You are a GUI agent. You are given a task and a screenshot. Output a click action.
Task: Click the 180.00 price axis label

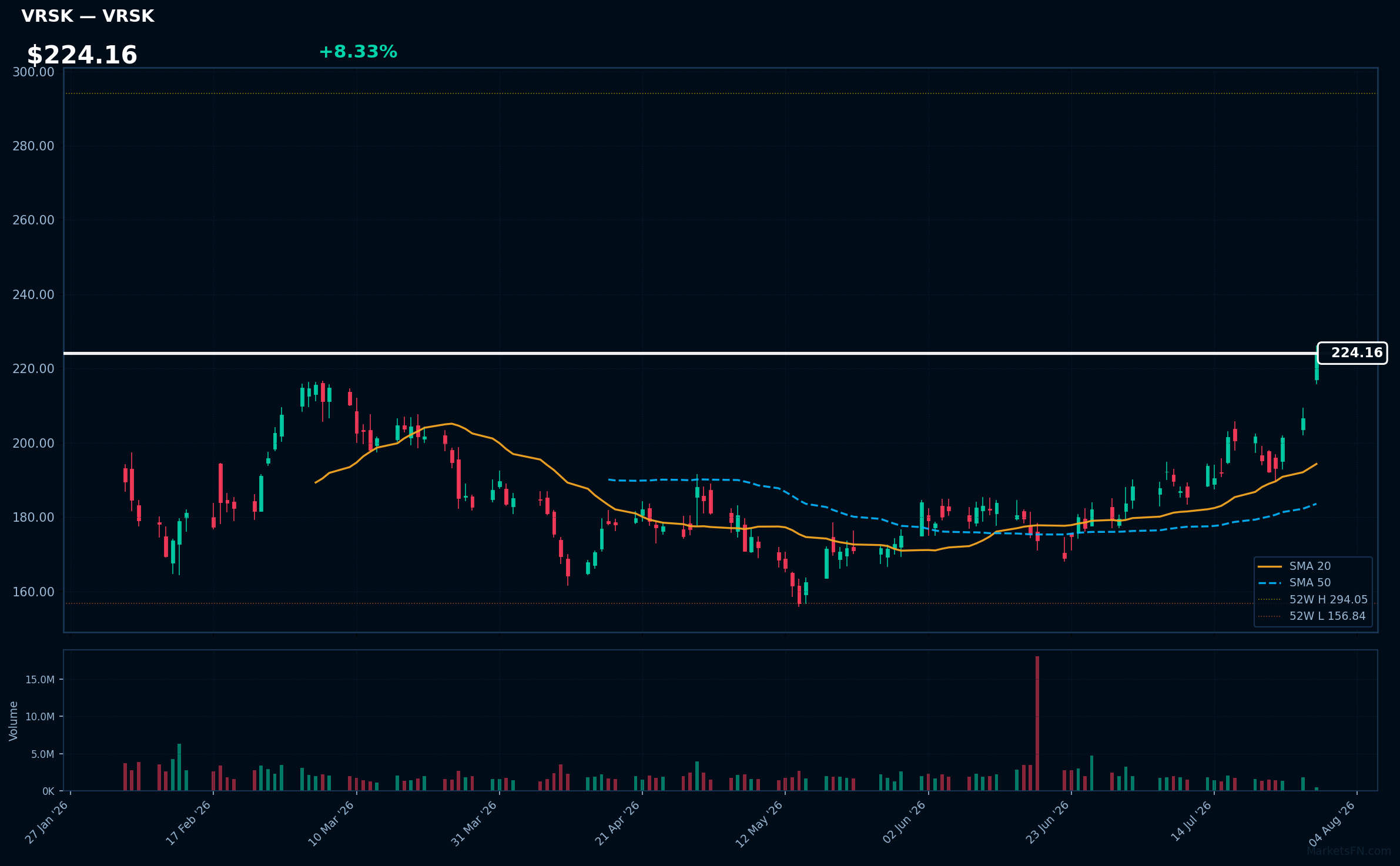(x=34, y=518)
